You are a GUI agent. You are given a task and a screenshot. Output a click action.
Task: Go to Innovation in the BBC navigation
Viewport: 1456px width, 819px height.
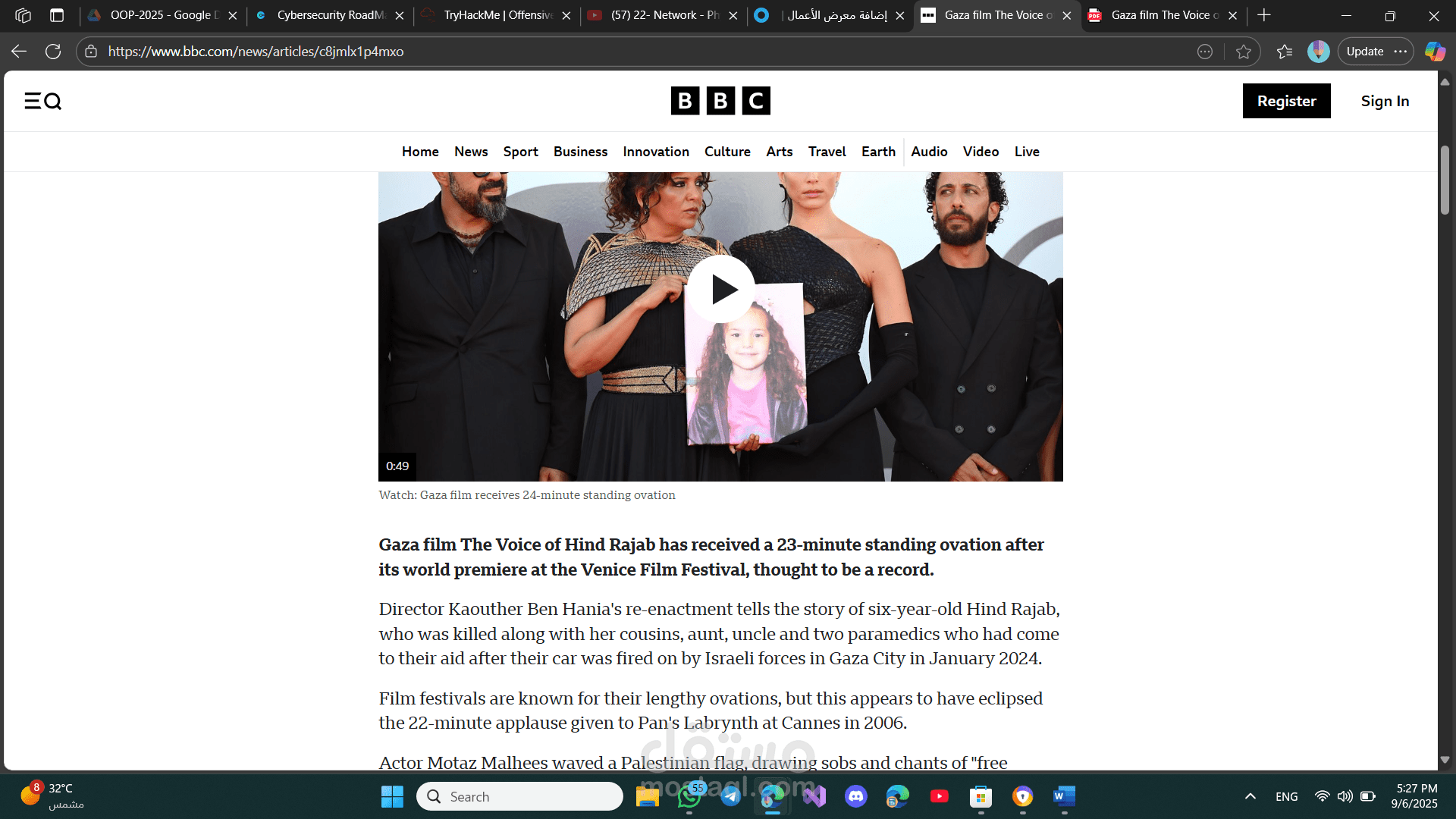(x=656, y=152)
